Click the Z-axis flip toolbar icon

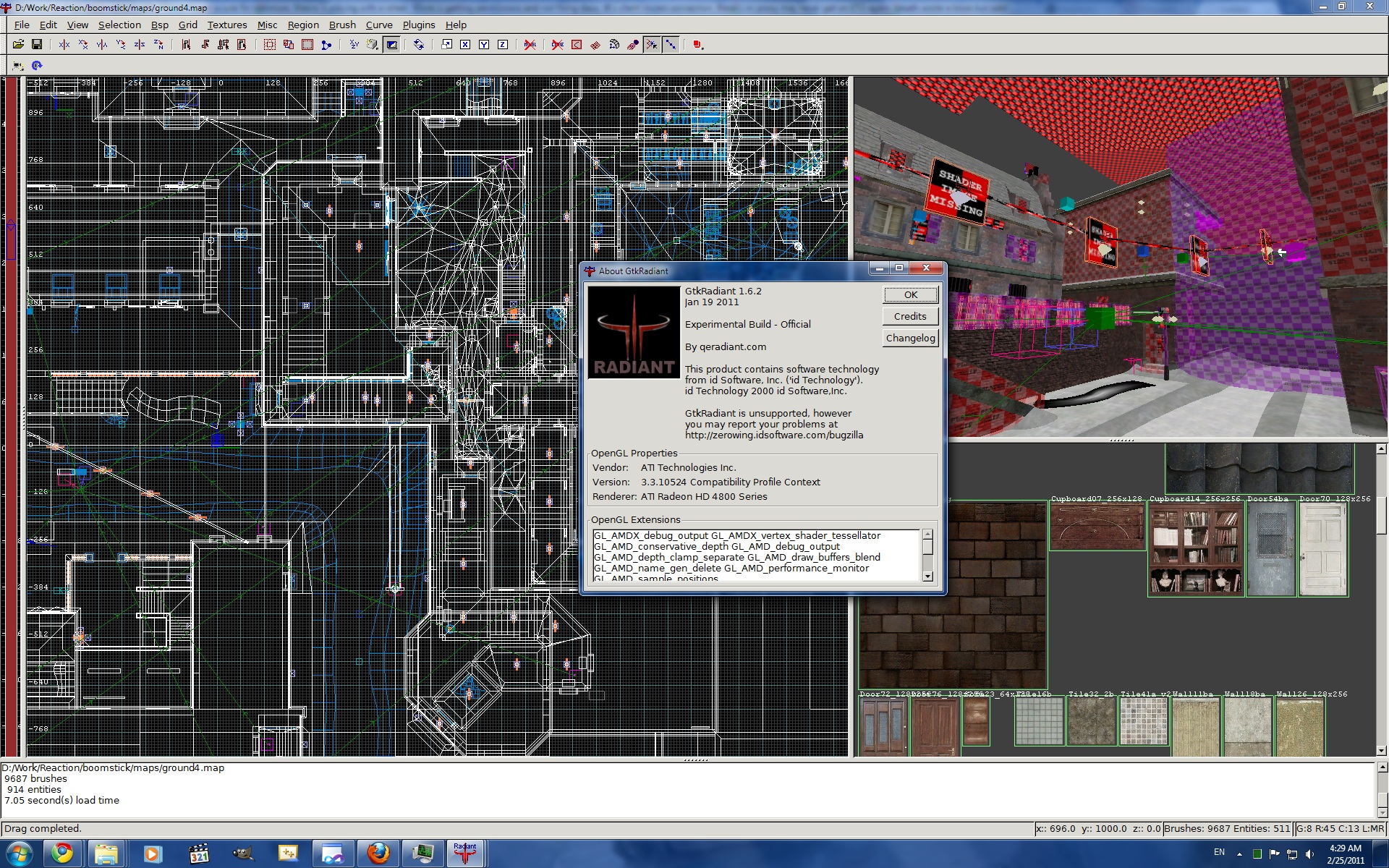[140, 45]
